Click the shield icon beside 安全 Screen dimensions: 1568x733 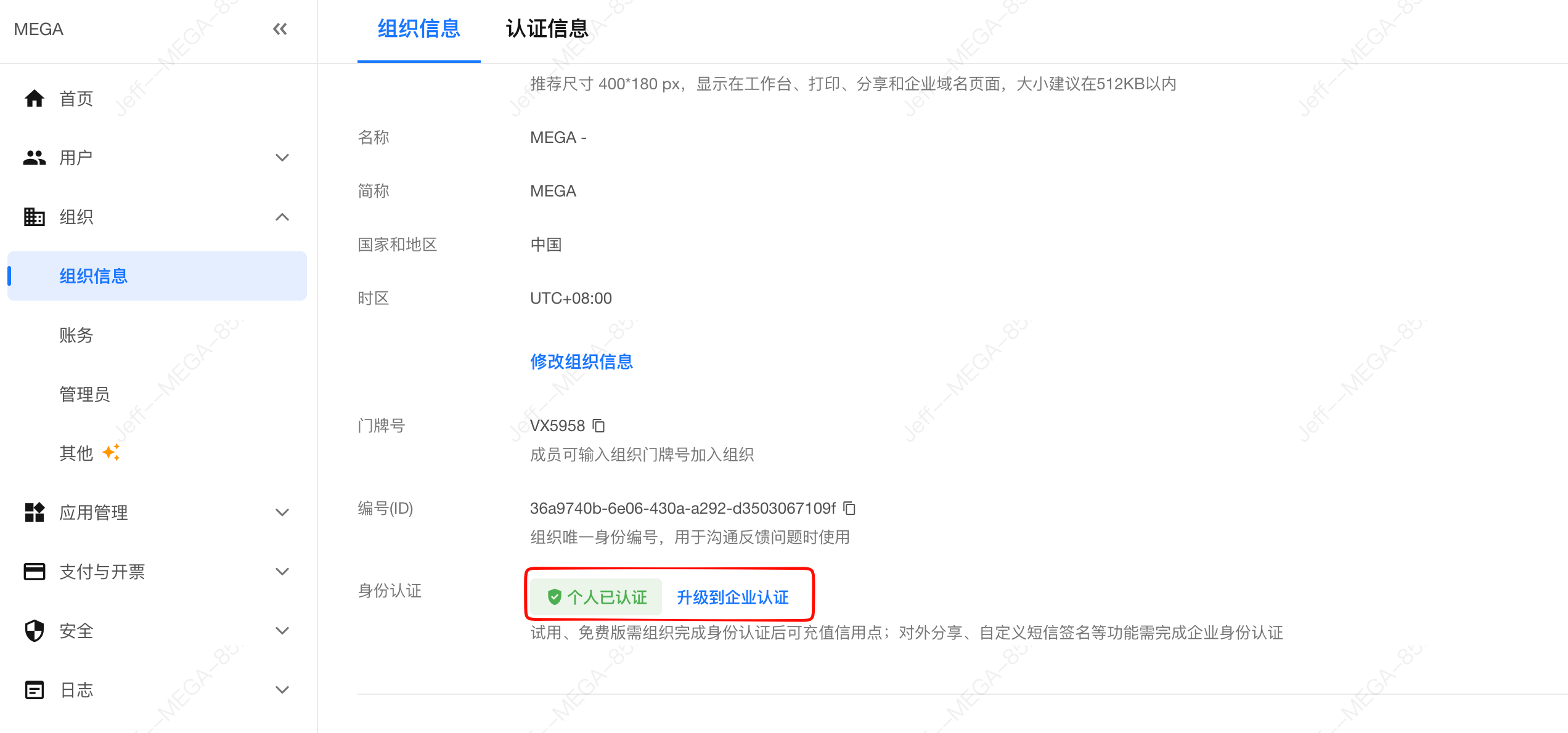[35, 631]
